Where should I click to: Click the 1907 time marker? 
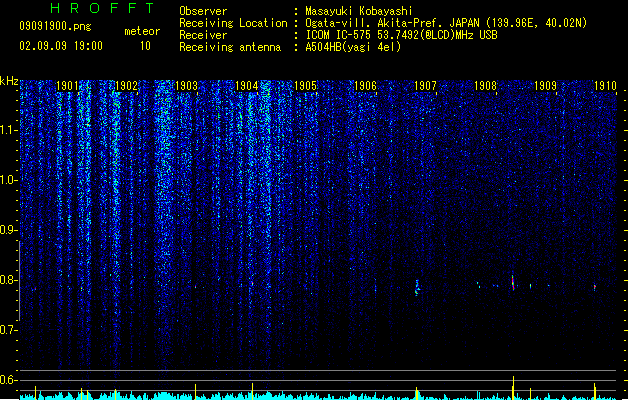(x=425, y=86)
